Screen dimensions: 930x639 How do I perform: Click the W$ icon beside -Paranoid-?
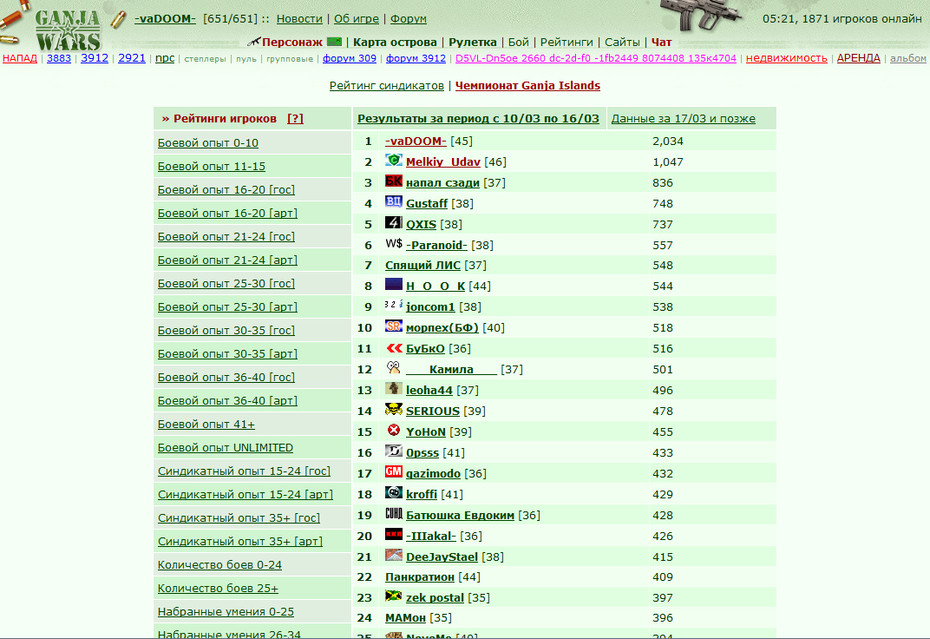tap(393, 243)
